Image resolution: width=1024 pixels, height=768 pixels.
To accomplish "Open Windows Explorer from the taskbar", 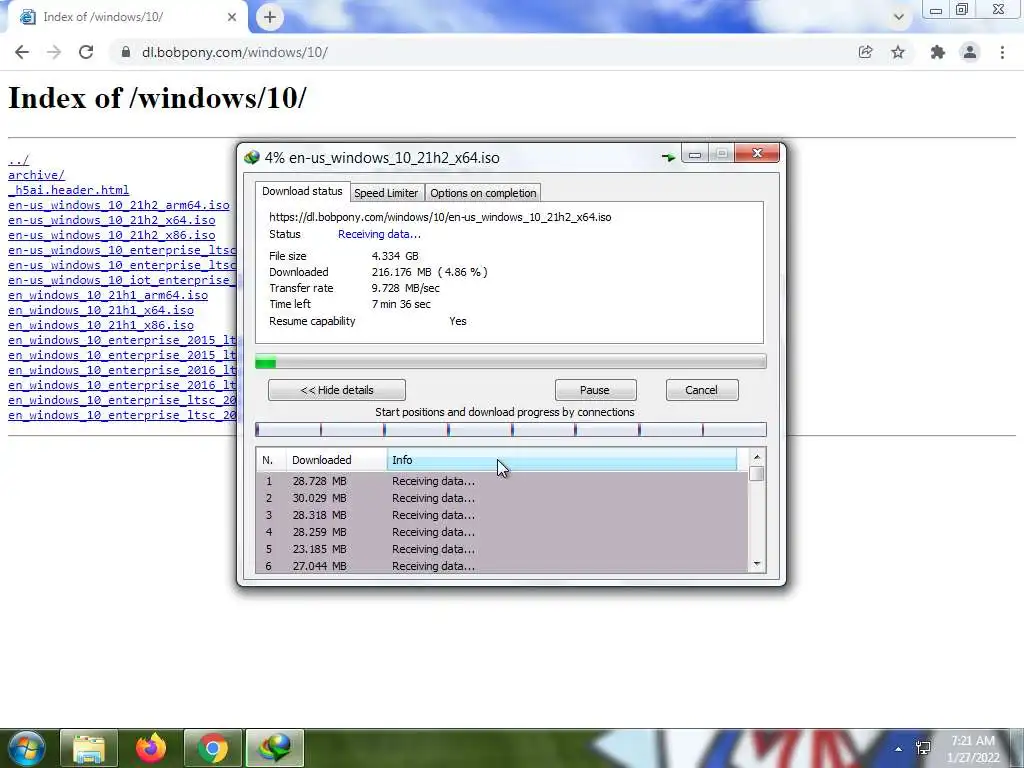I will [x=89, y=748].
